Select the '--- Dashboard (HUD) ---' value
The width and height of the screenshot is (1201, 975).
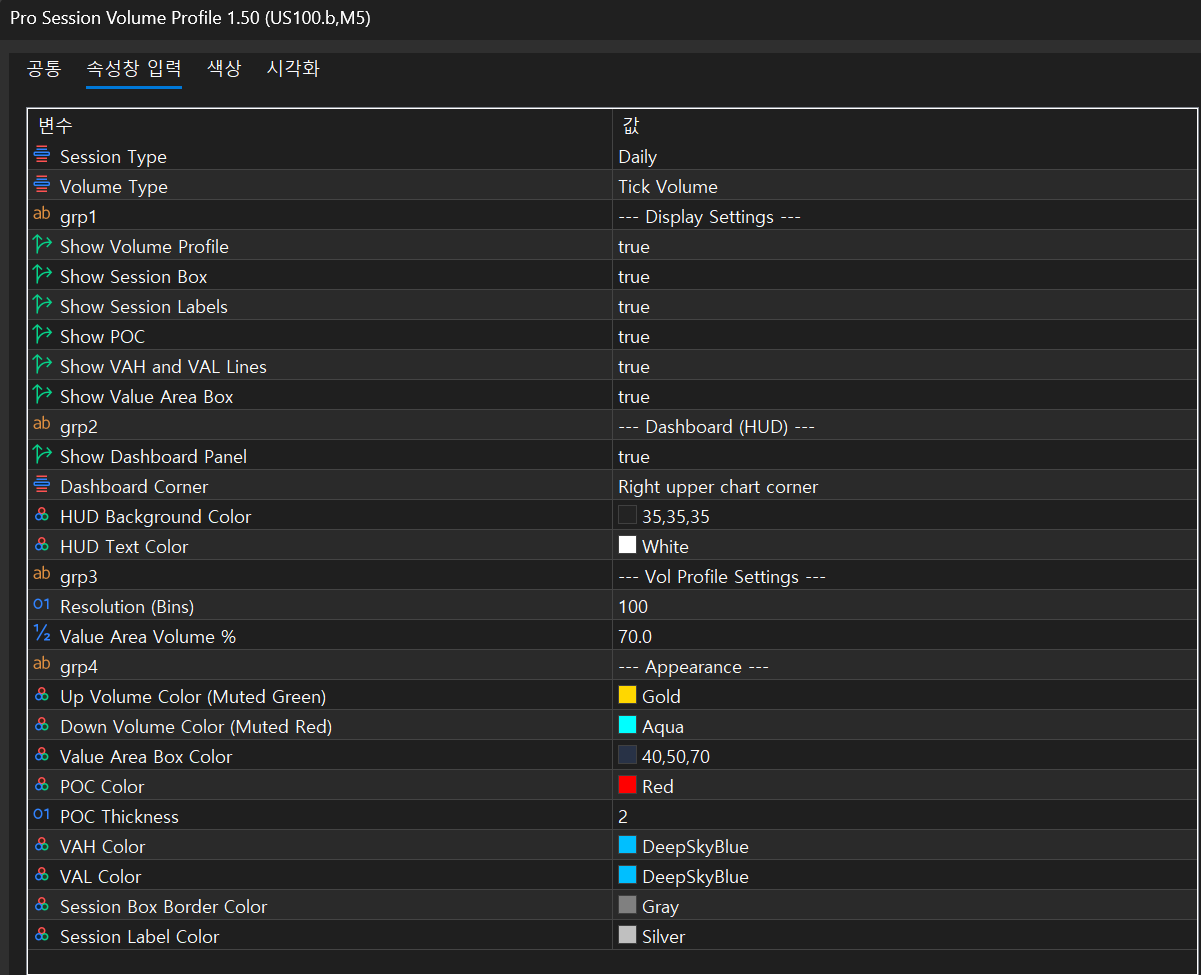click(717, 427)
